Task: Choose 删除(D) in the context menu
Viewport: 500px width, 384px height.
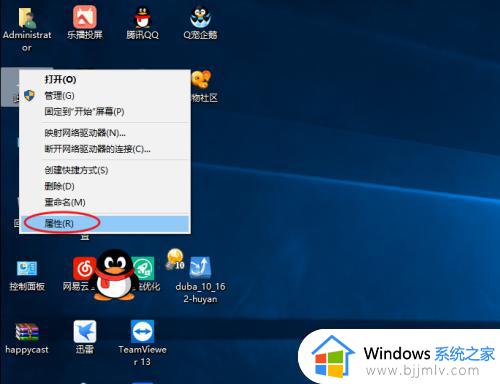Action: pyautogui.click(x=105, y=186)
